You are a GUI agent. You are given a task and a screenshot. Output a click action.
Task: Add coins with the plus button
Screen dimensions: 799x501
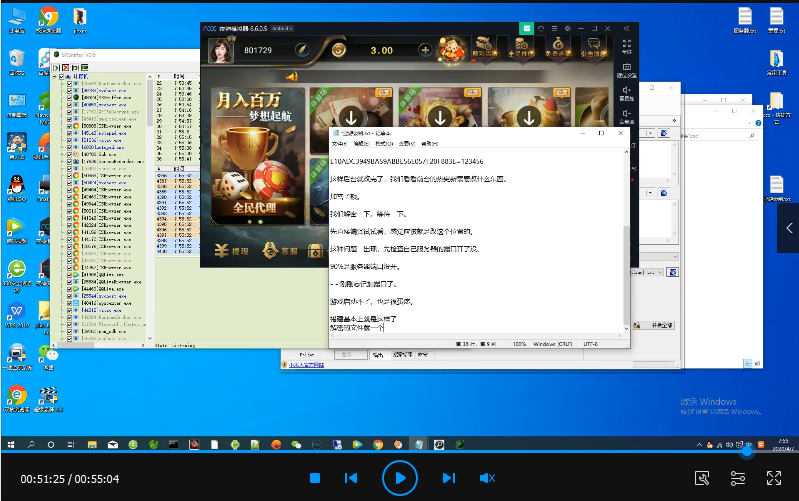click(425, 50)
